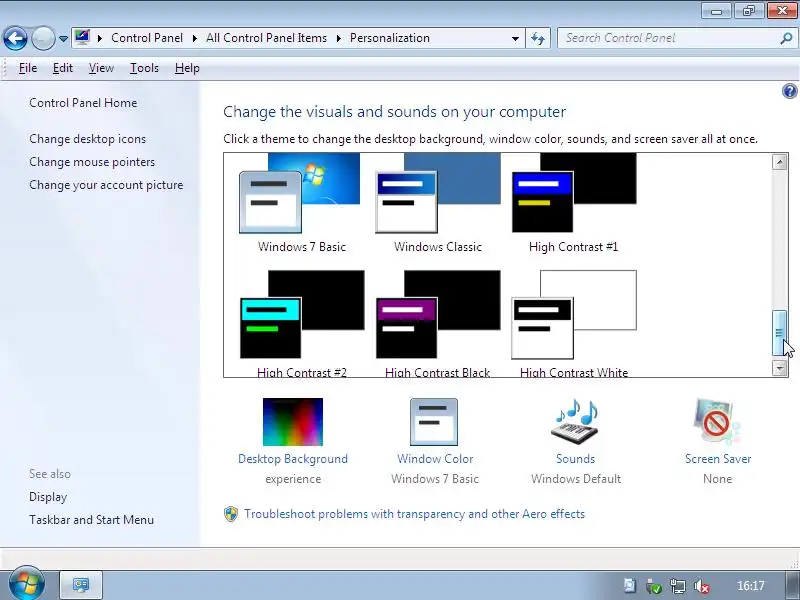Open the Edit menu

[x=63, y=68]
